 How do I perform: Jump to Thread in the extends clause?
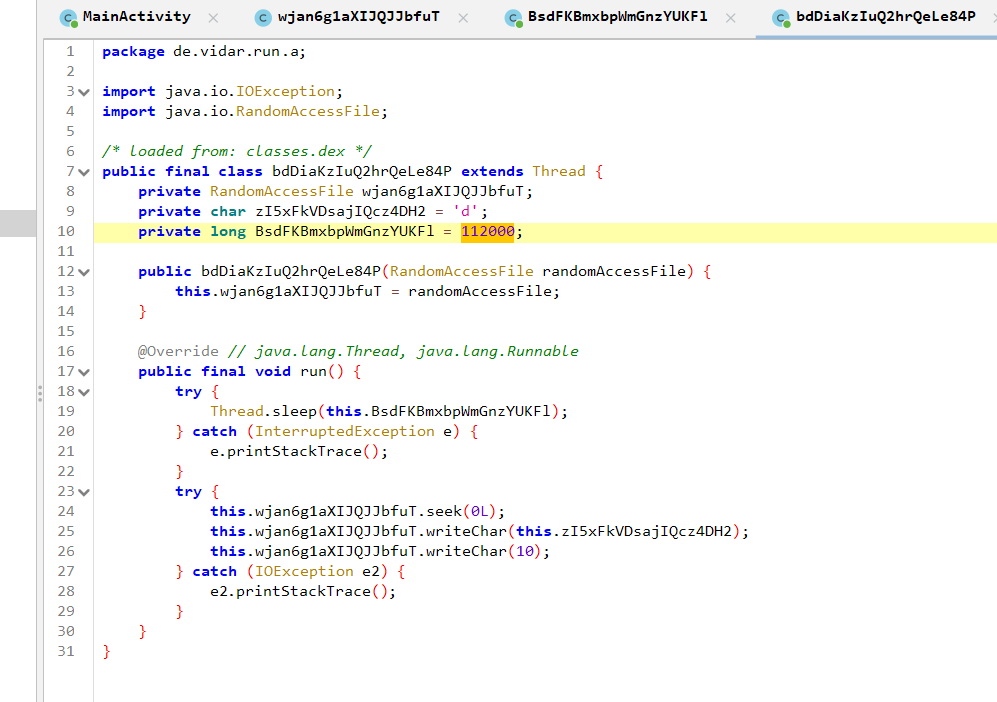click(x=558, y=171)
